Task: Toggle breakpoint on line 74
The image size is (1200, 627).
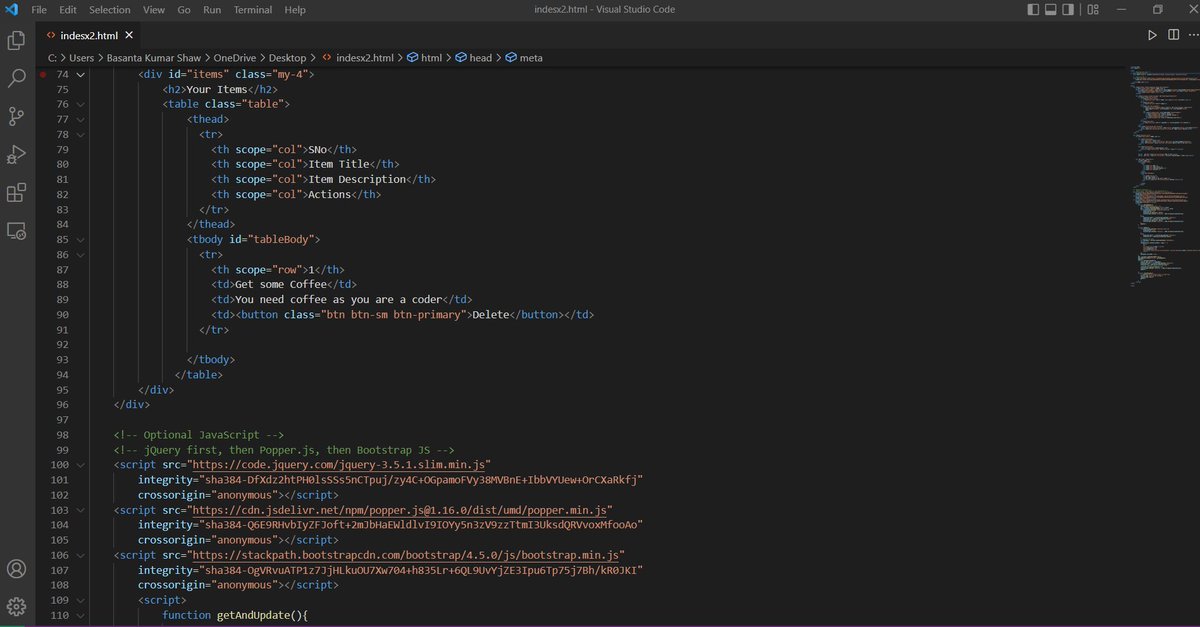Action: (x=43, y=74)
